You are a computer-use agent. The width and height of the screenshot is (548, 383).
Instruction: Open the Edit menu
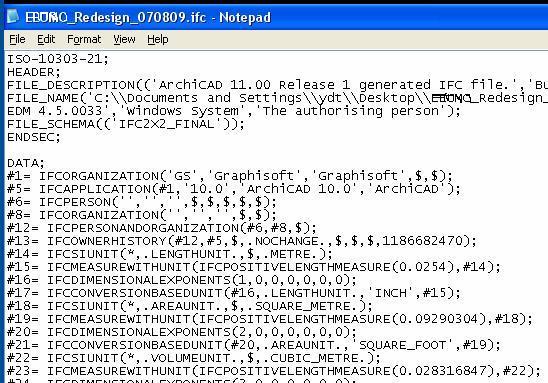[x=46, y=39]
